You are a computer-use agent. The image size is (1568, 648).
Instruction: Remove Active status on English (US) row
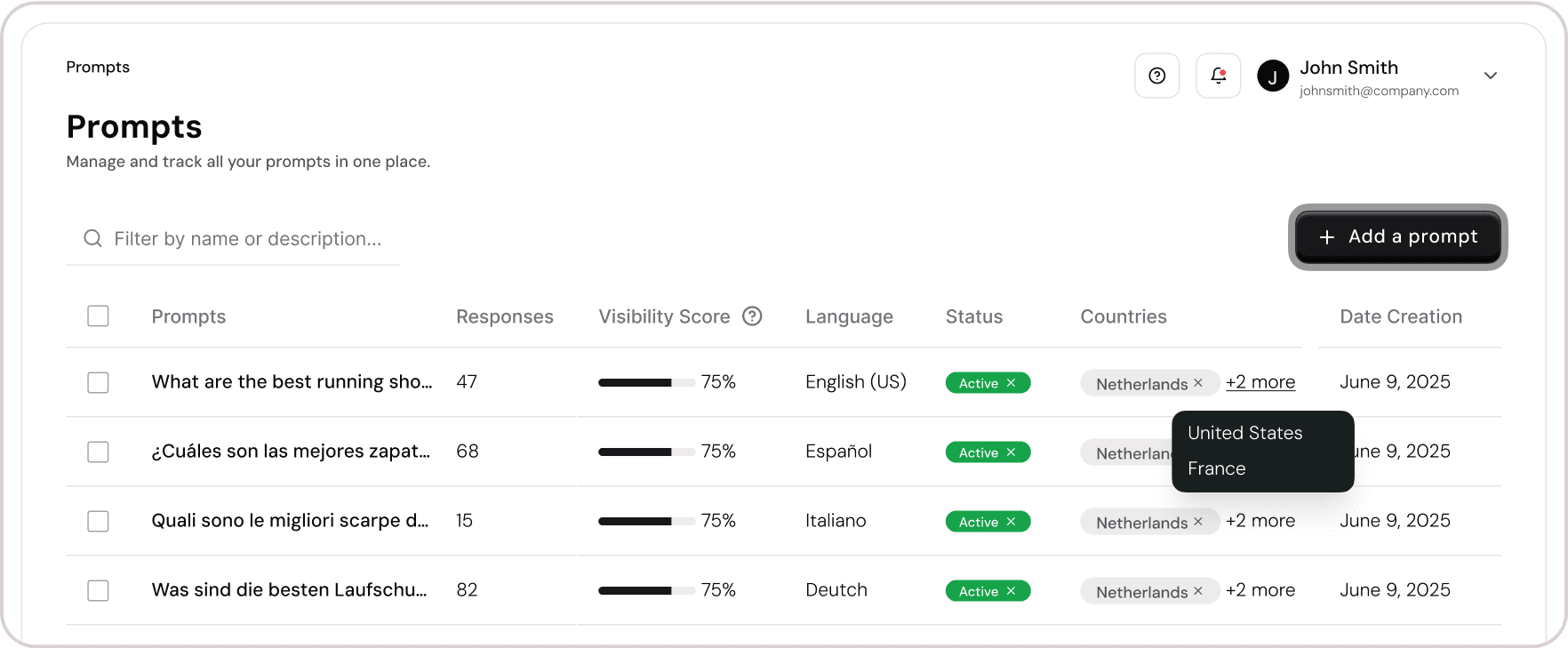pyautogui.click(x=1011, y=383)
